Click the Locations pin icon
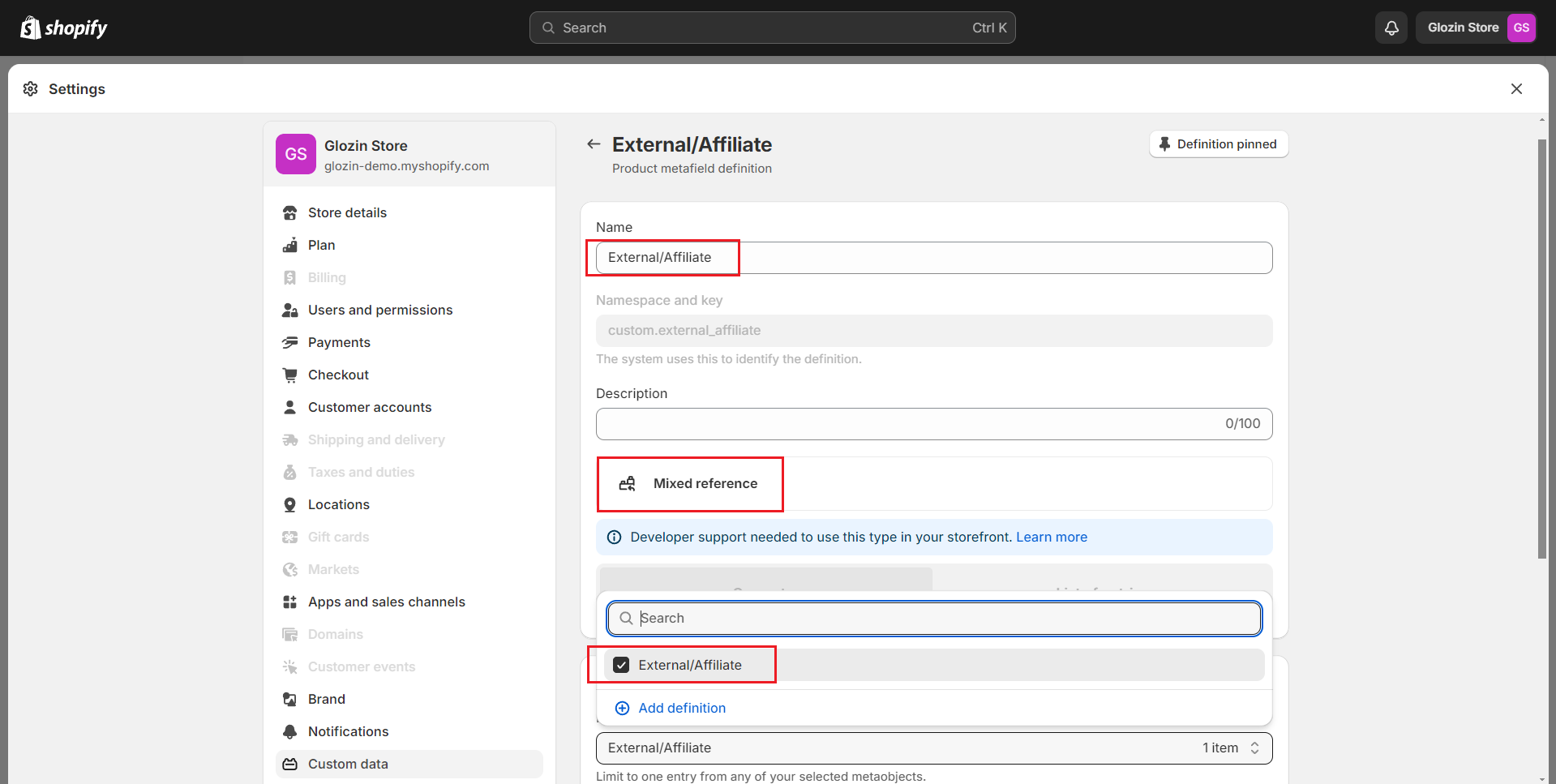 [x=289, y=504]
